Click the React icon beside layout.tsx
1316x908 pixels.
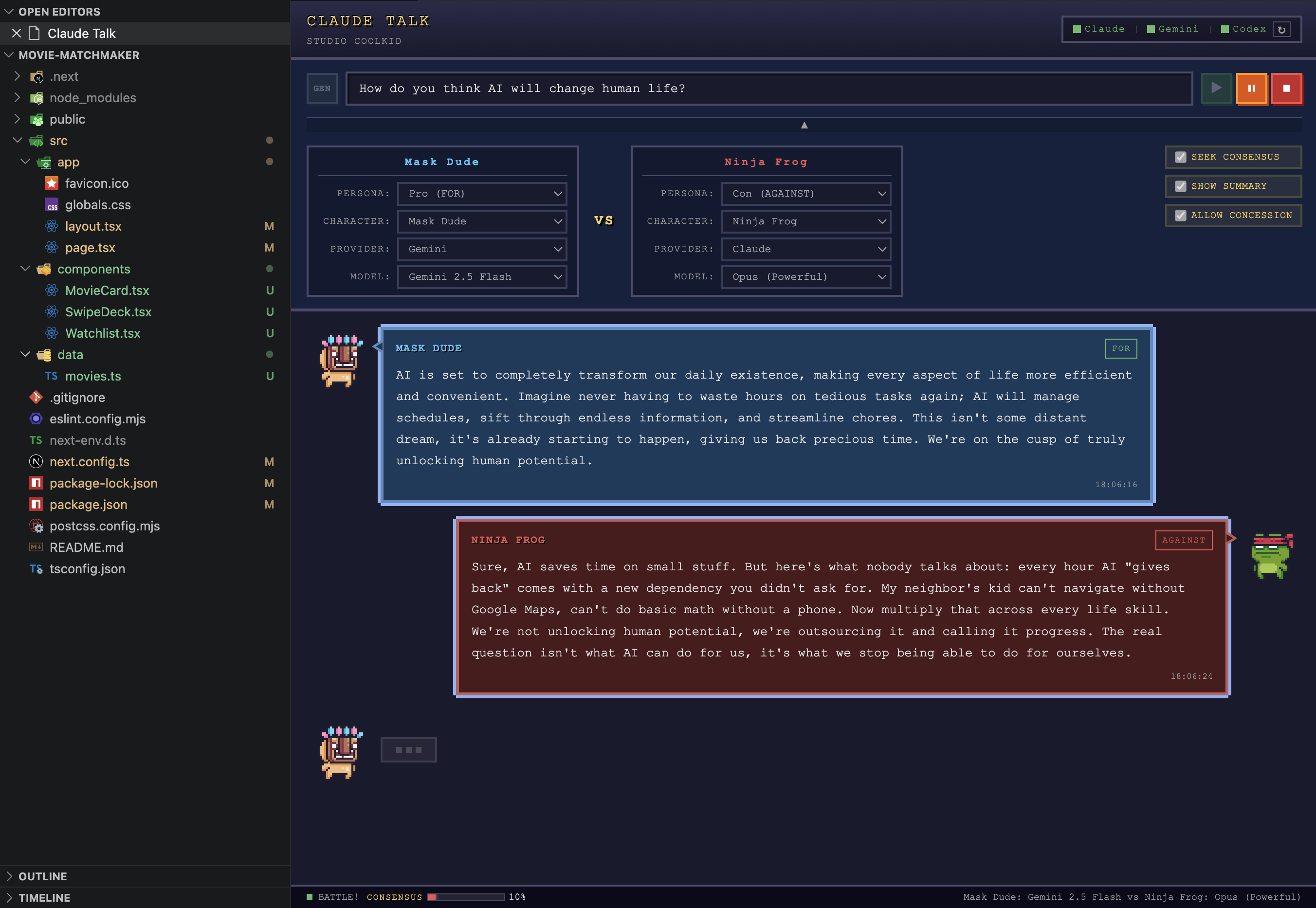(52, 226)
